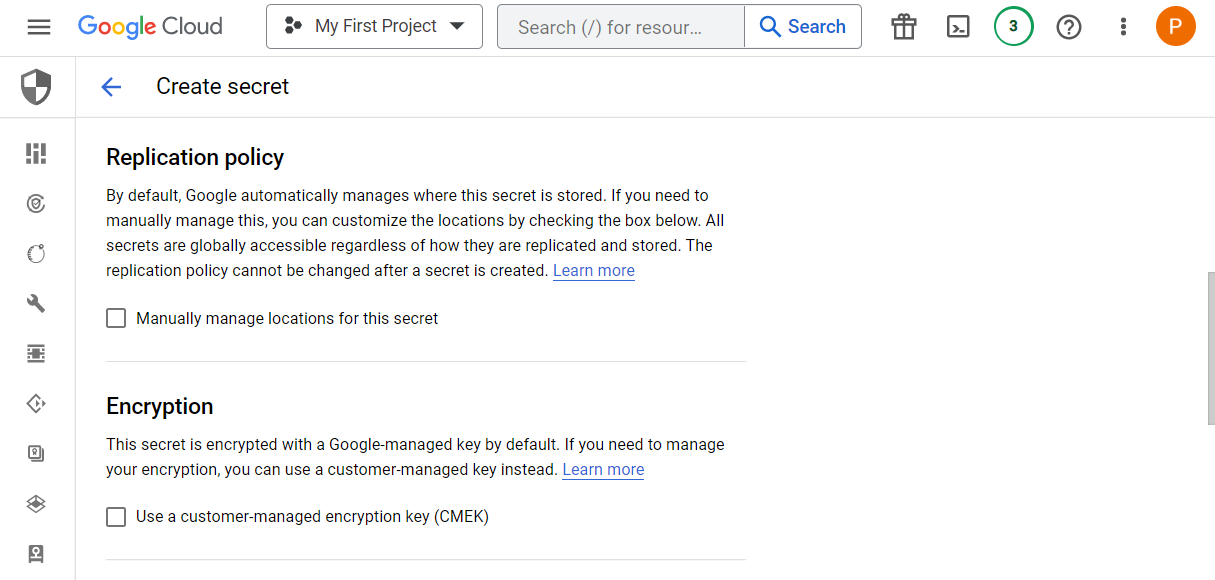Activate Cloud Shell terminal icon

(x=958, y=27)
